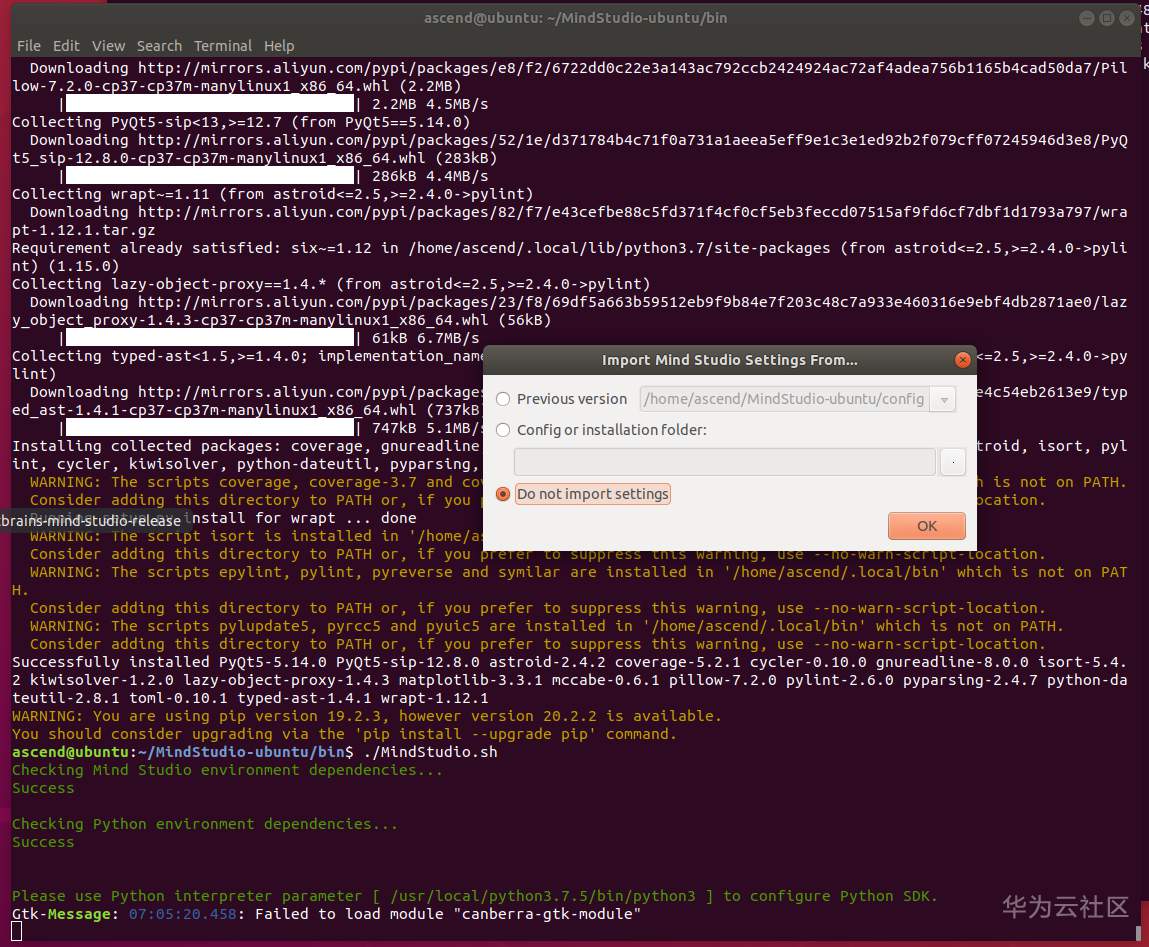Click 'Collecting lazy-object-proxy==1.4.*' line
This screenshot has height=947, width=1149.
(330, 284)
